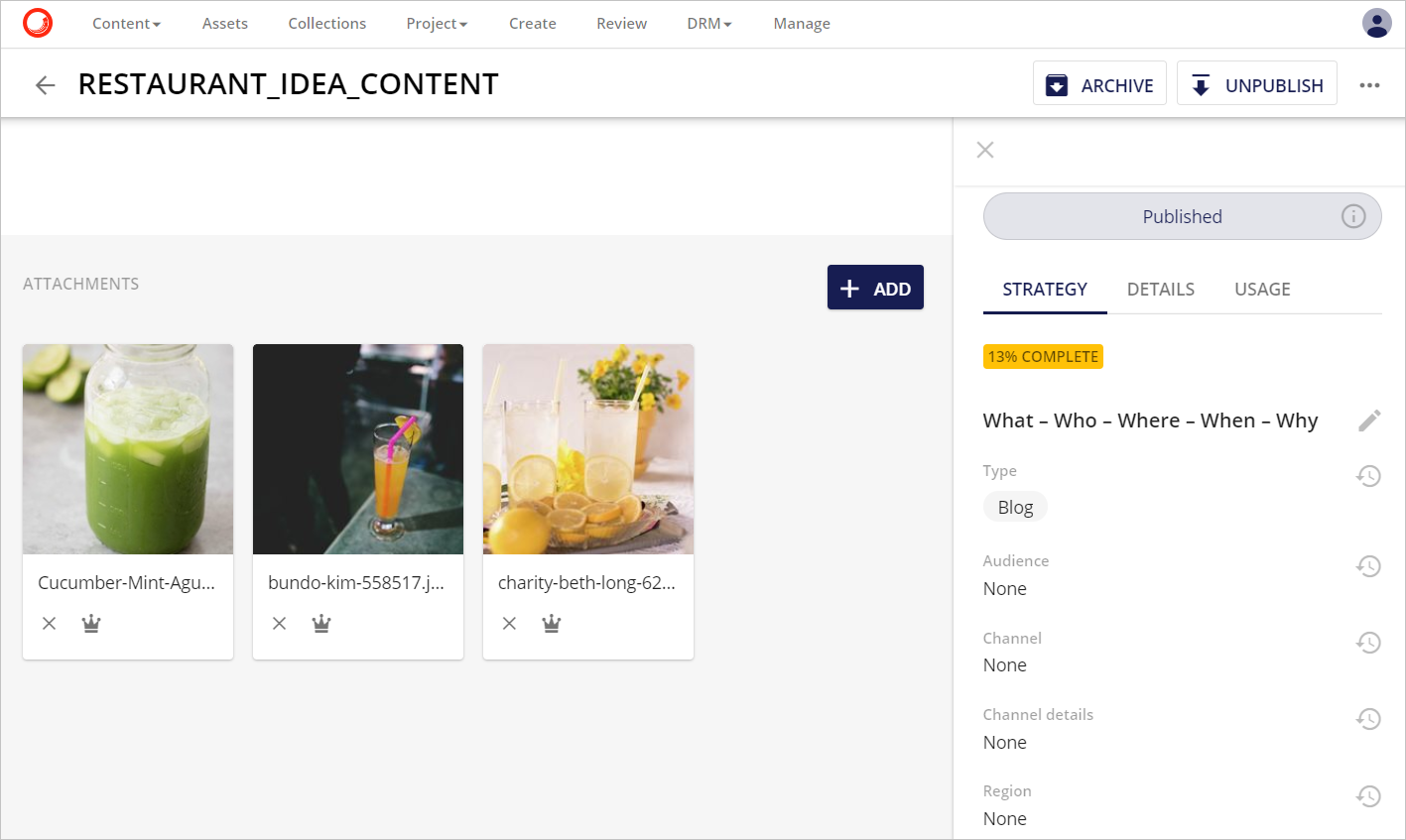Click the back arrow next to RESTAURANT_IDEA_CONTENT

[45, 84]
